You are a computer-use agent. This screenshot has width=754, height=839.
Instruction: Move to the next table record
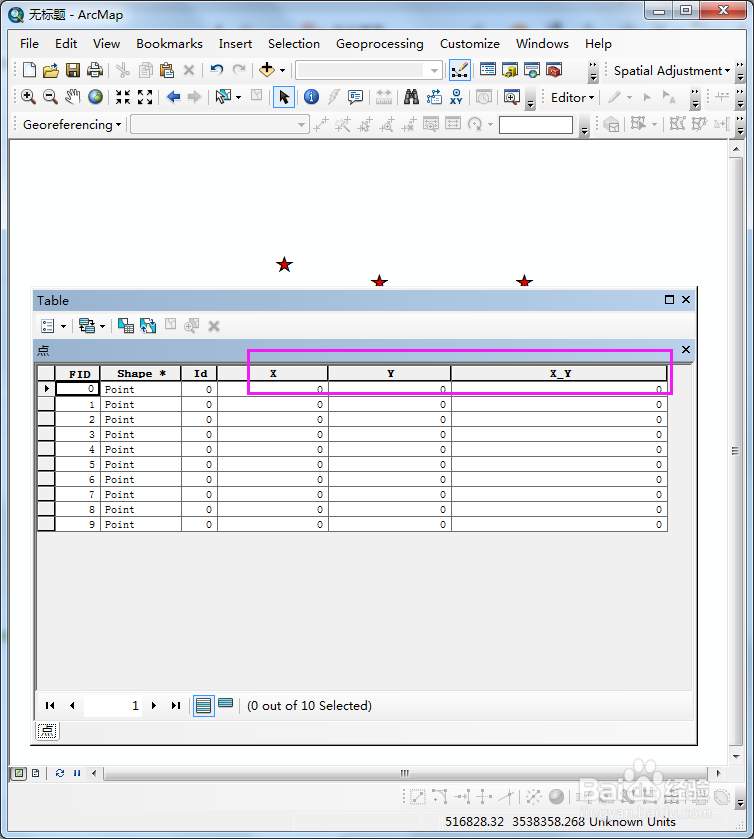154,705
